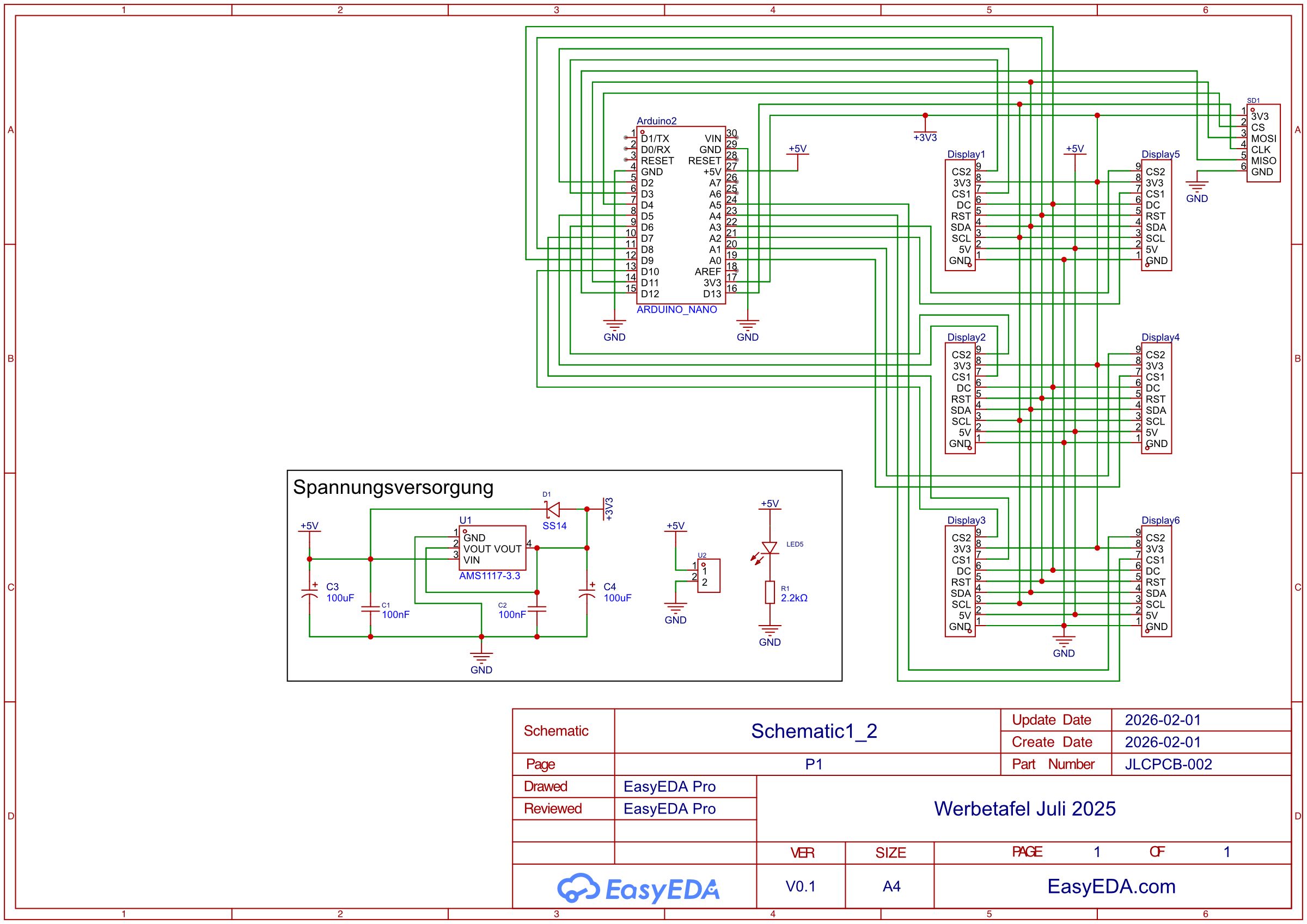Image resolution: width=1307 pixels, height=924 pixels.
Task: Select the U2 two-pin header symbol
Action: tap(709, 576)
